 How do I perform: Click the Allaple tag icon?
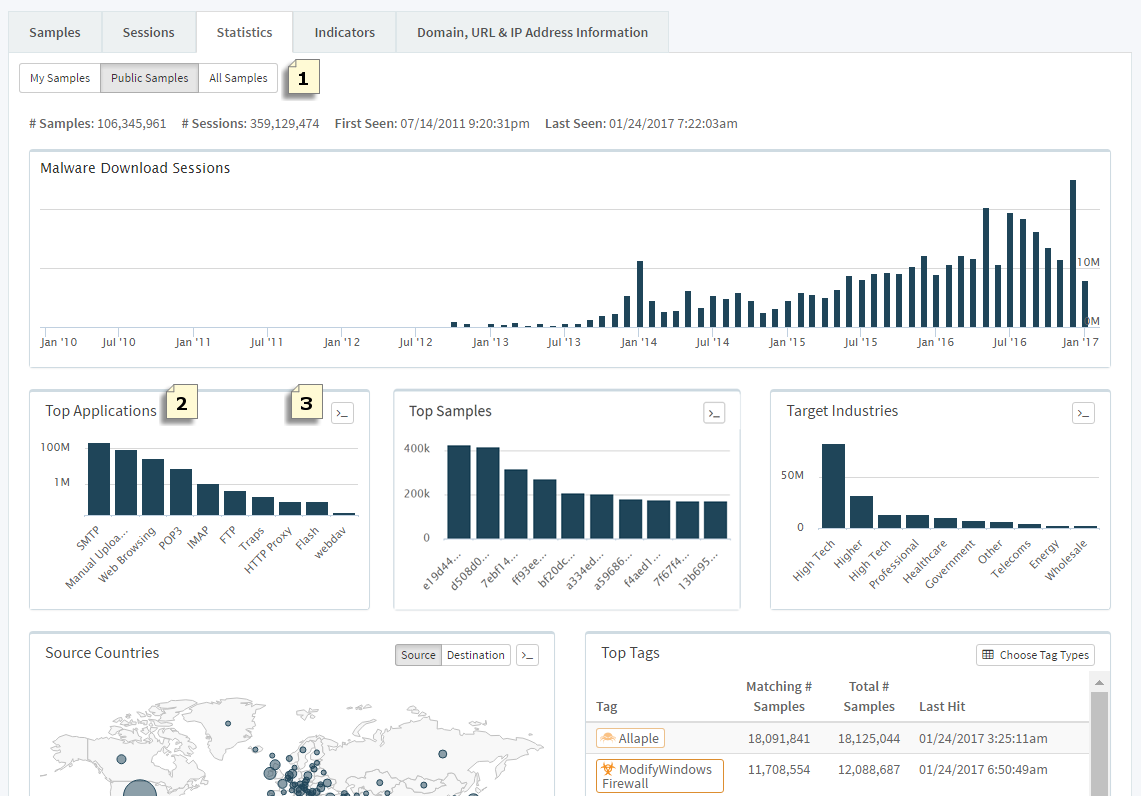[x=608, y=739]
